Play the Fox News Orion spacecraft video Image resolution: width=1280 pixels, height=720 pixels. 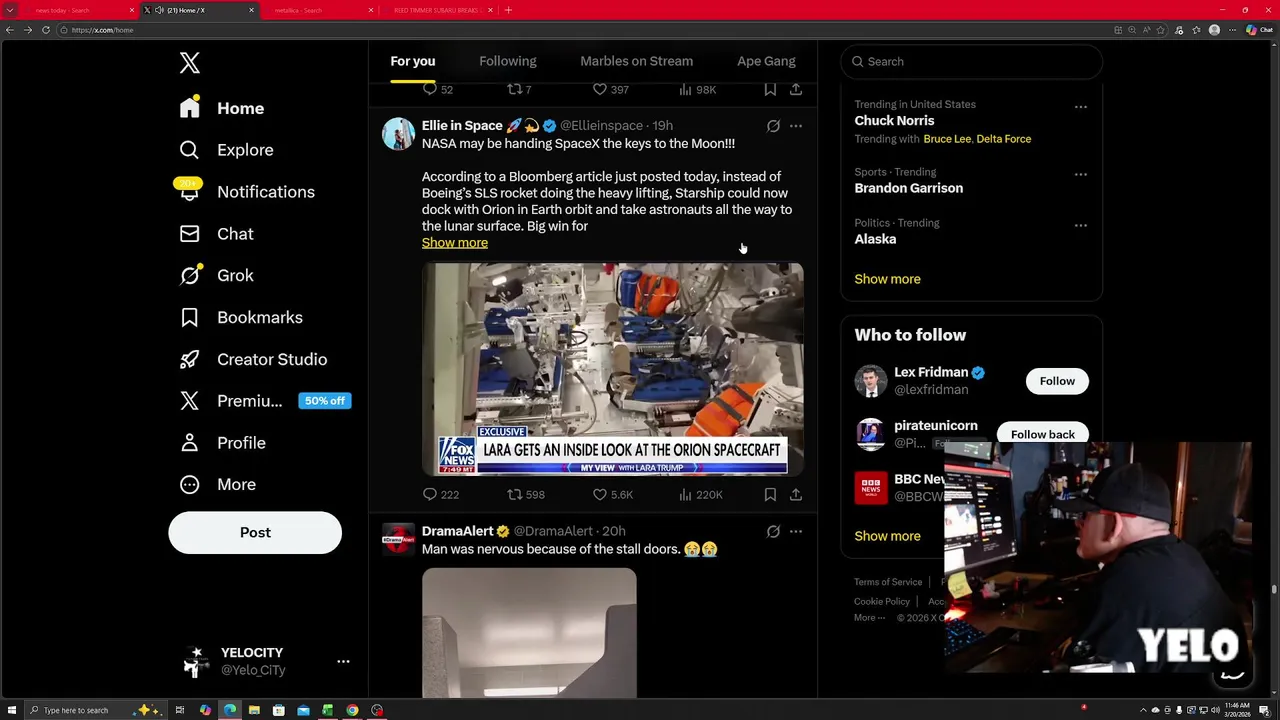coord(612,369)
